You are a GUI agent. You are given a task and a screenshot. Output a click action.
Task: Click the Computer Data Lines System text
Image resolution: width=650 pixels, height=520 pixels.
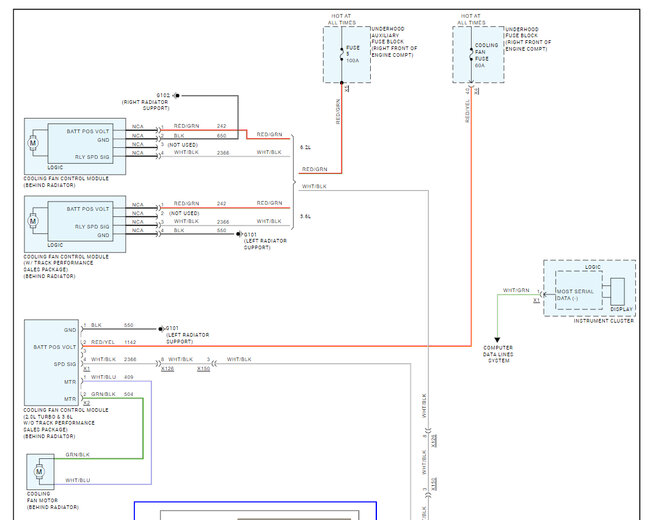498,354
